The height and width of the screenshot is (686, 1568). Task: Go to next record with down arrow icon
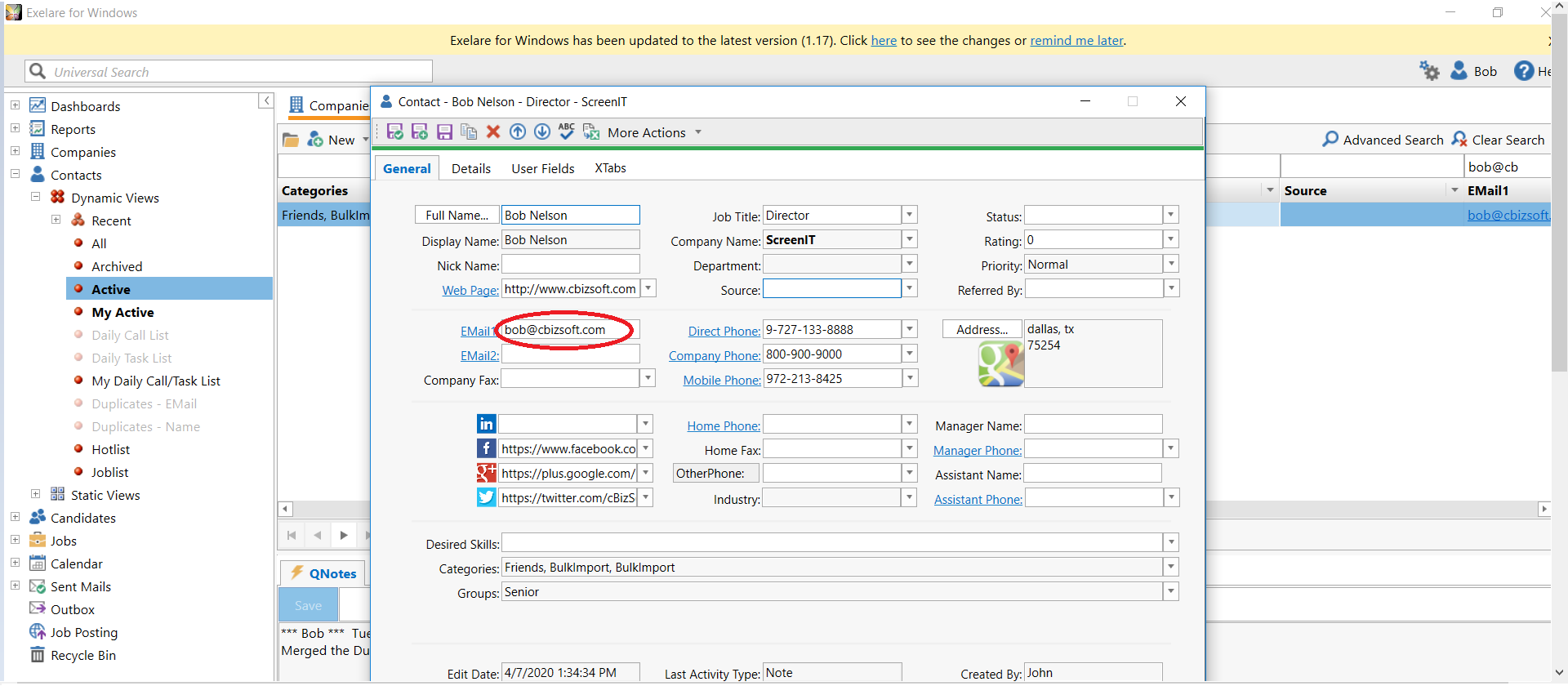[542, 132]
